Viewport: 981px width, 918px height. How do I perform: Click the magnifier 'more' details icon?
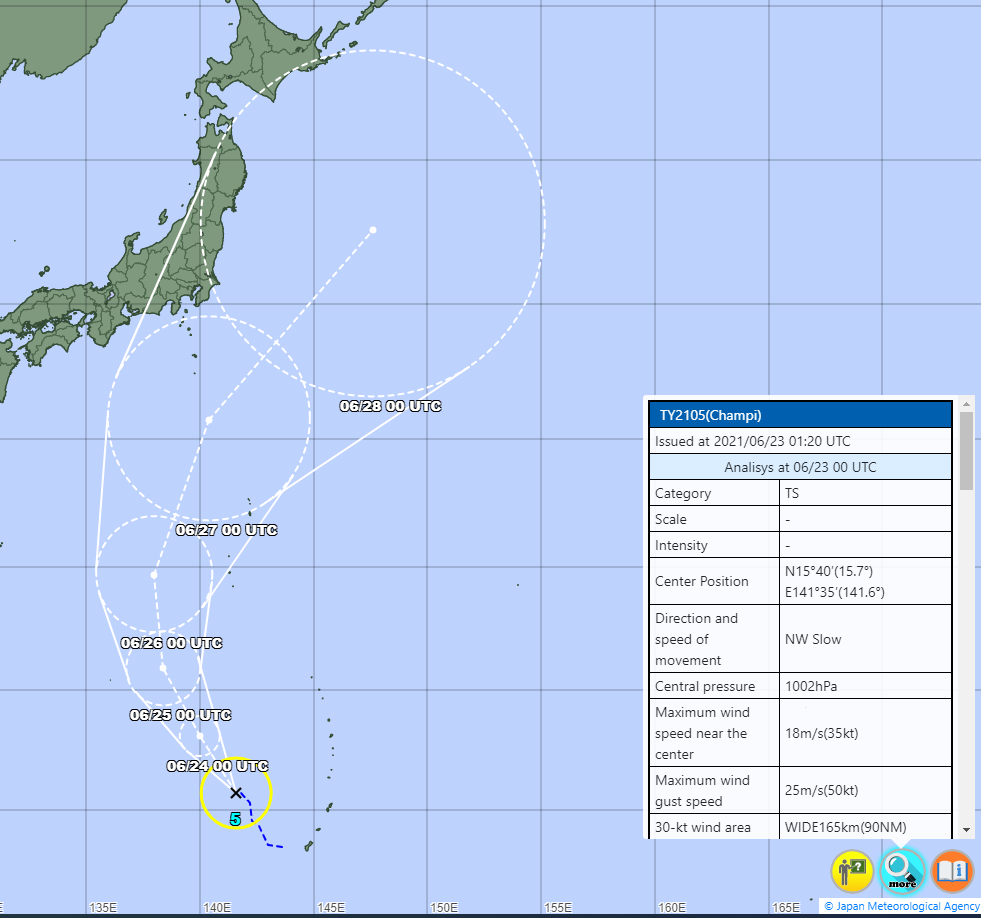(x=902, y=870)
